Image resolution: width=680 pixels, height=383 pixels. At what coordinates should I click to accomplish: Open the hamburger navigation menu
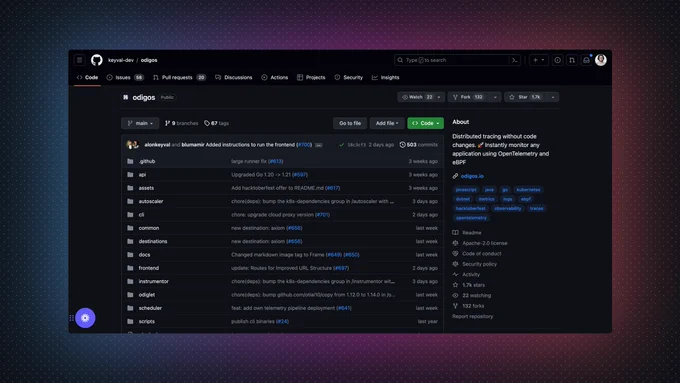pyautogui.click(x=79, y=60)
